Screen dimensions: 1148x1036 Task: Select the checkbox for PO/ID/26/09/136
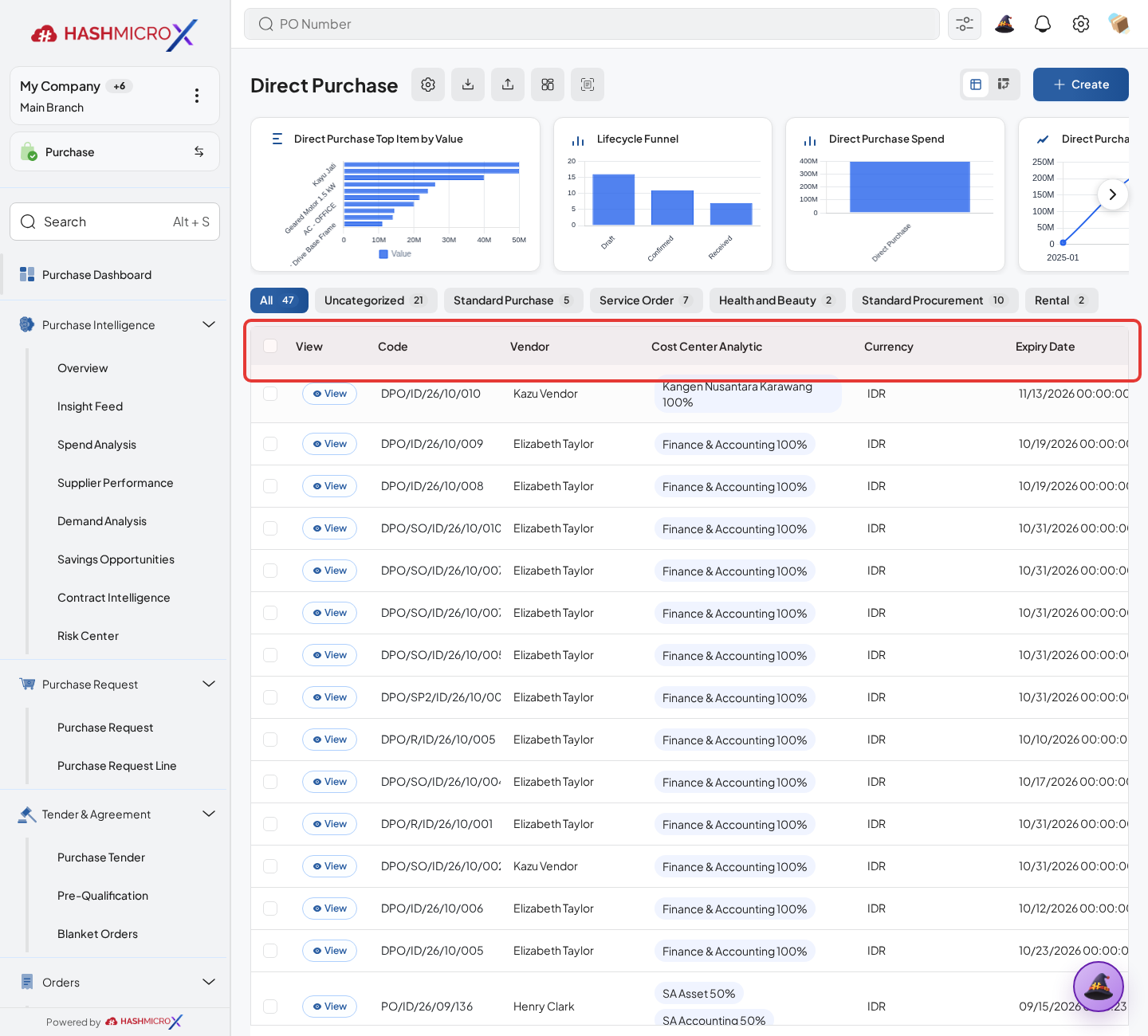click(270, 1007)
